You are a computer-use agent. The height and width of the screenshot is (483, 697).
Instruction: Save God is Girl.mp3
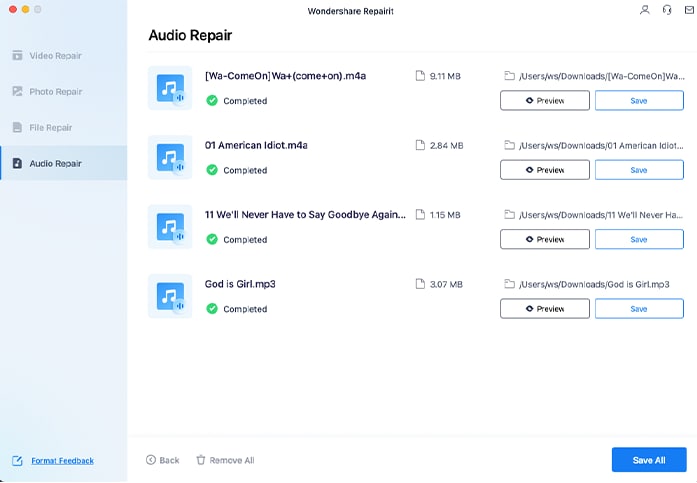tap(639, 308)
